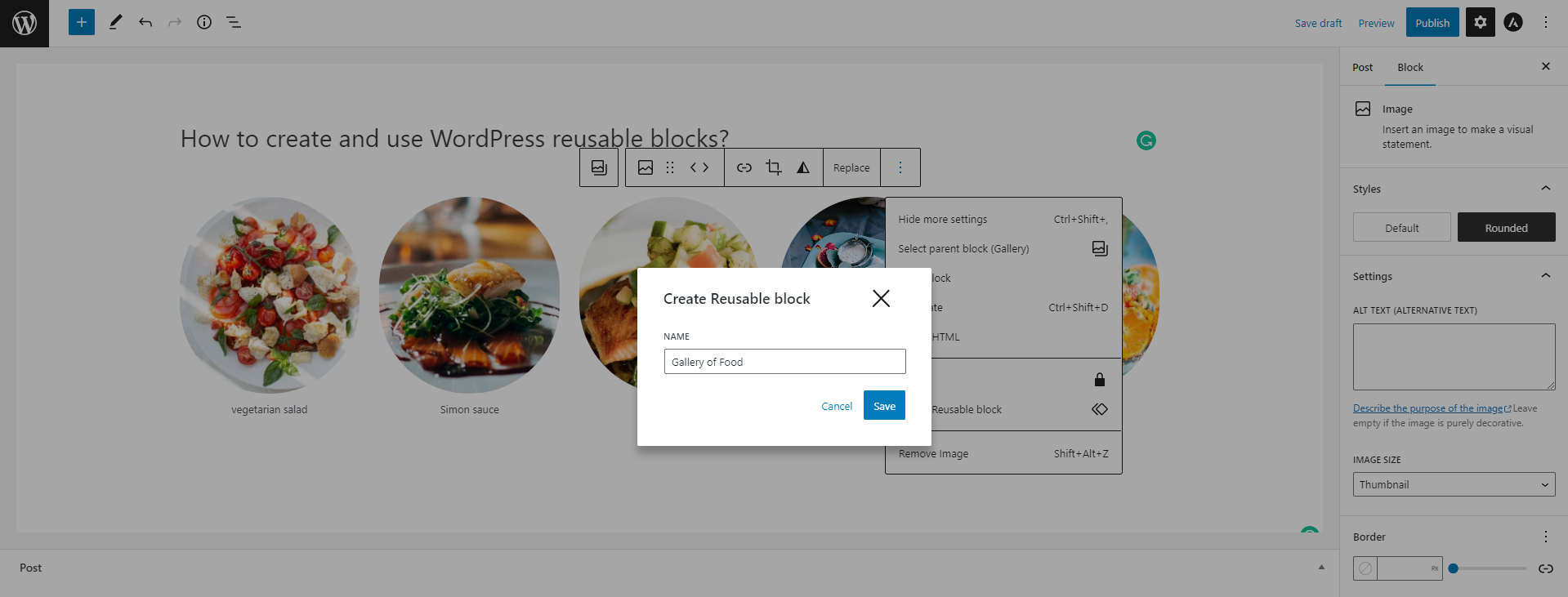Open the WordPress logo dashboard link
1568x597 pixels.
(x=25, y=23)
